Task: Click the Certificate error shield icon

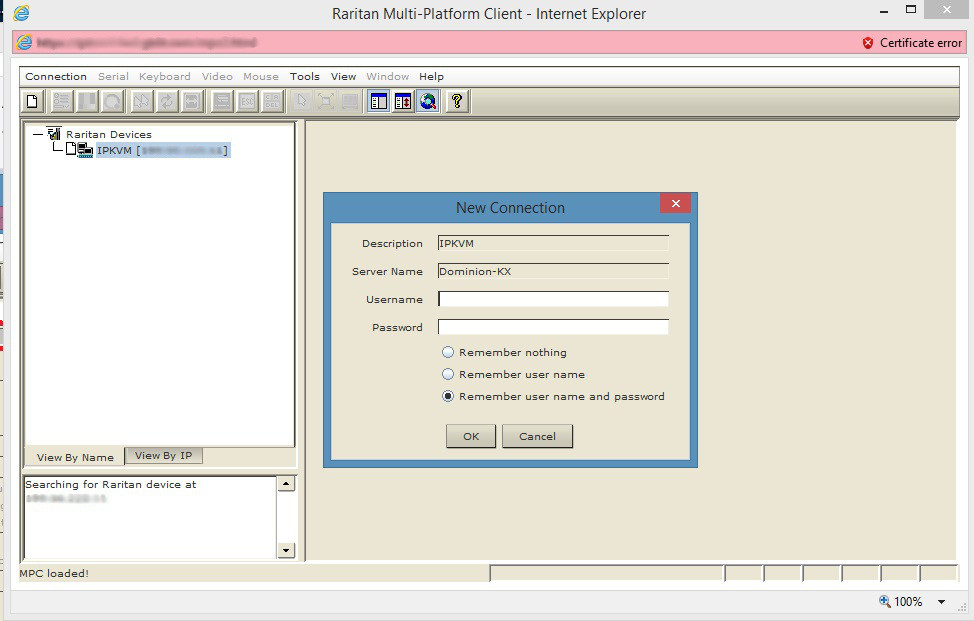Action: [868, 43]
